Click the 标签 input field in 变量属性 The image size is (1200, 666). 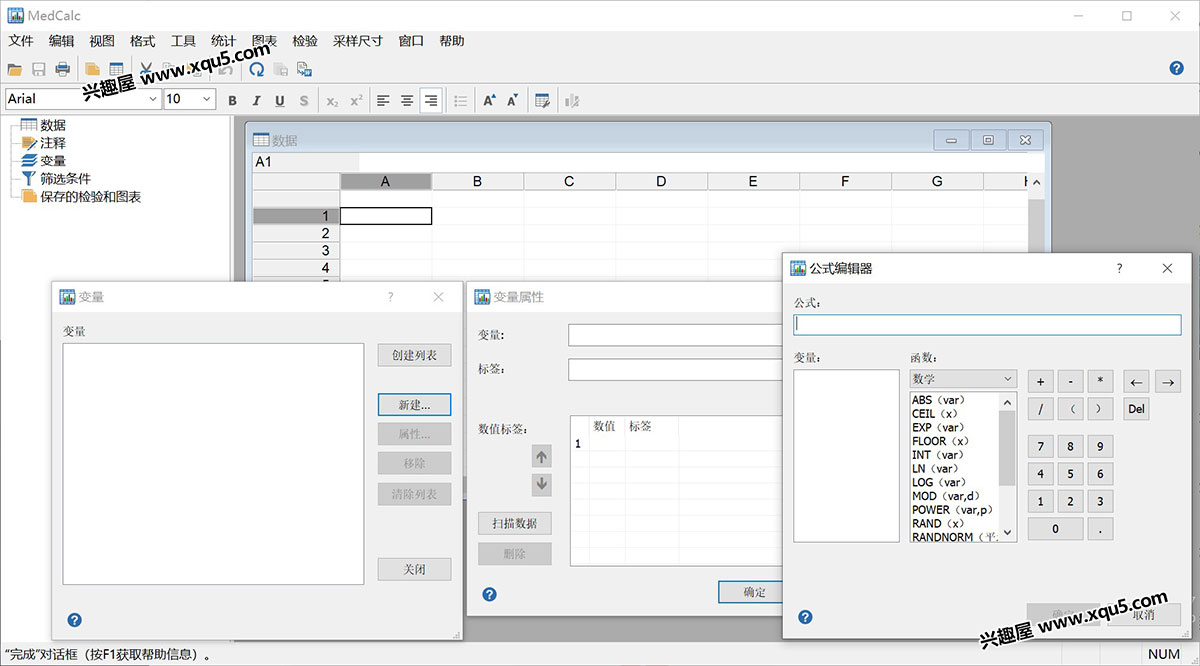(676, 370)
